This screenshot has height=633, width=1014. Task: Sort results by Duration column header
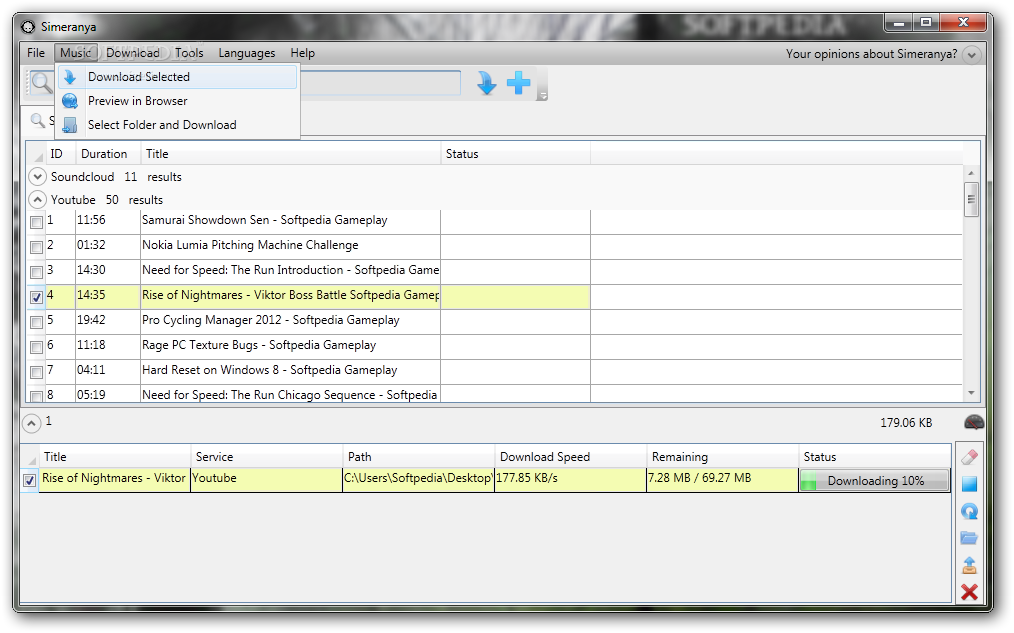point(107,154)
